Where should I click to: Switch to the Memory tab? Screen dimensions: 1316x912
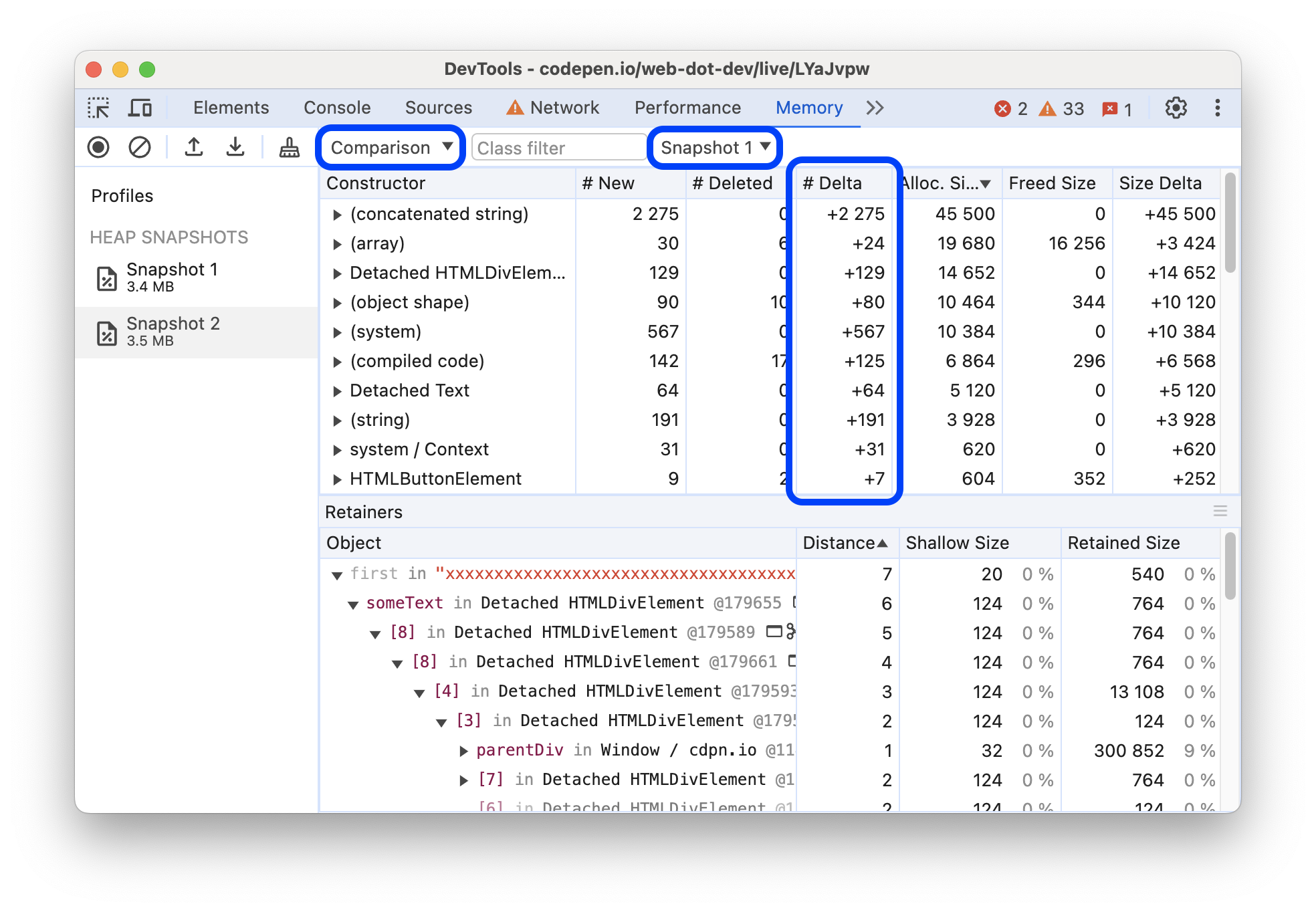[808, 107]
